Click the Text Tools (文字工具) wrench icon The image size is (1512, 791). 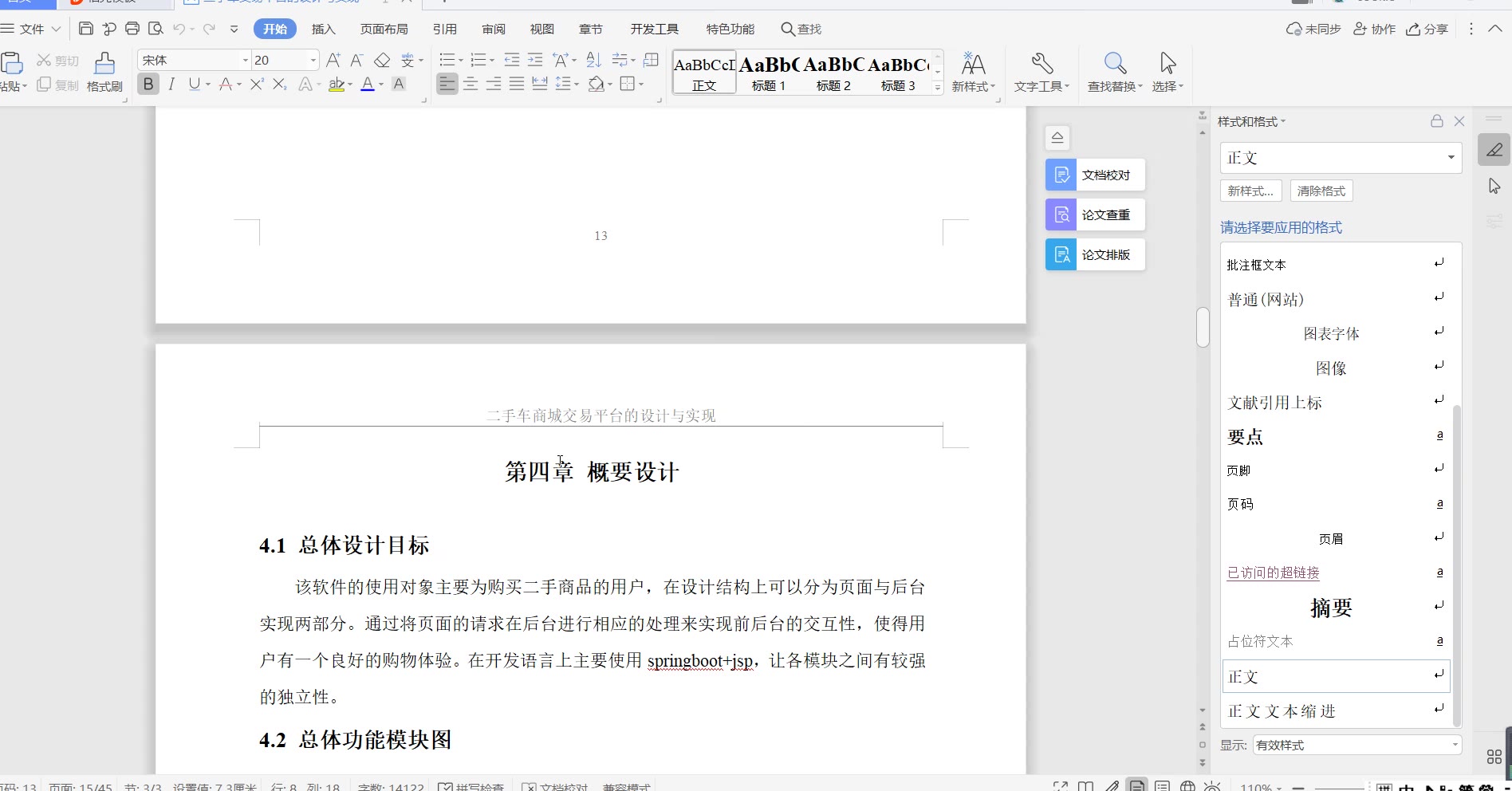(1041, 64)
